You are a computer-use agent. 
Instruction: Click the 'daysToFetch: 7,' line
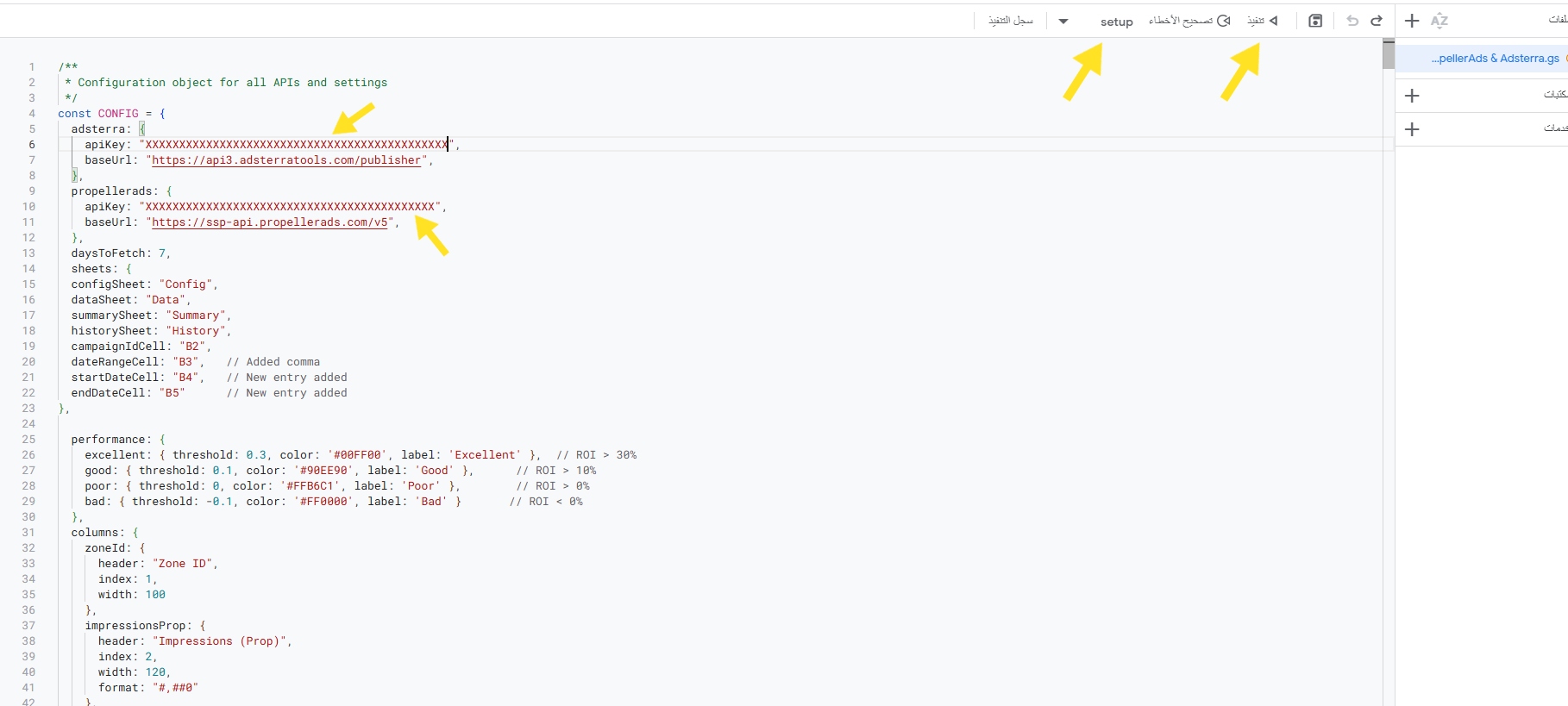(121, 253)
